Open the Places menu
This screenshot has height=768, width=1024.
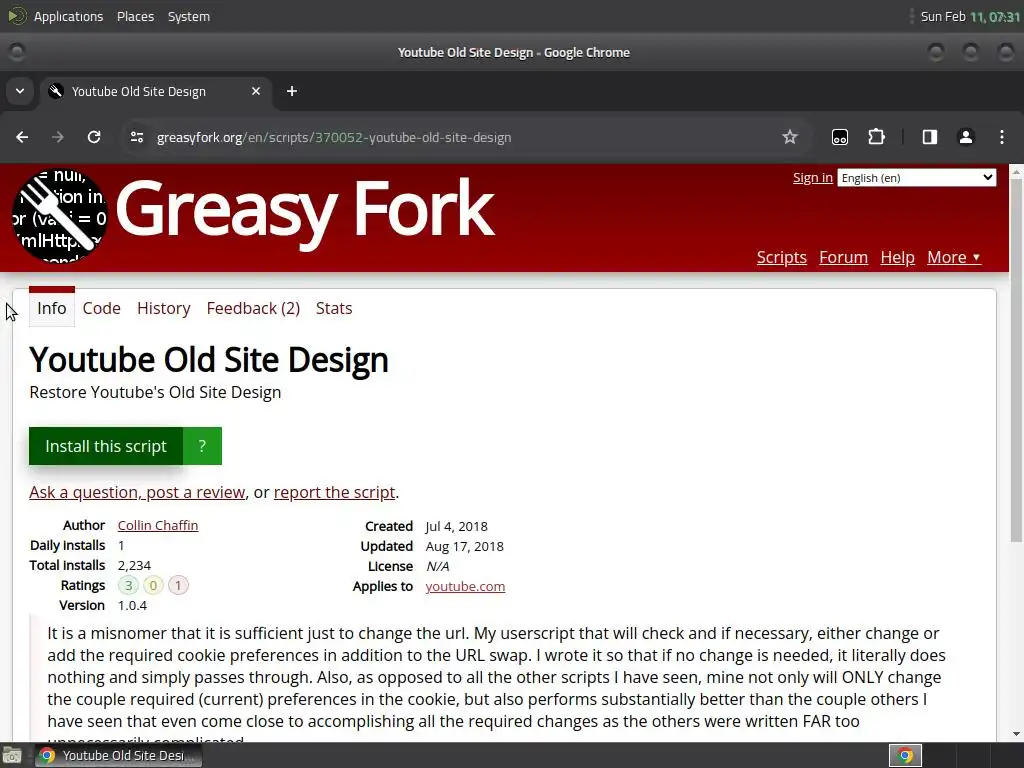pos(135,16)
